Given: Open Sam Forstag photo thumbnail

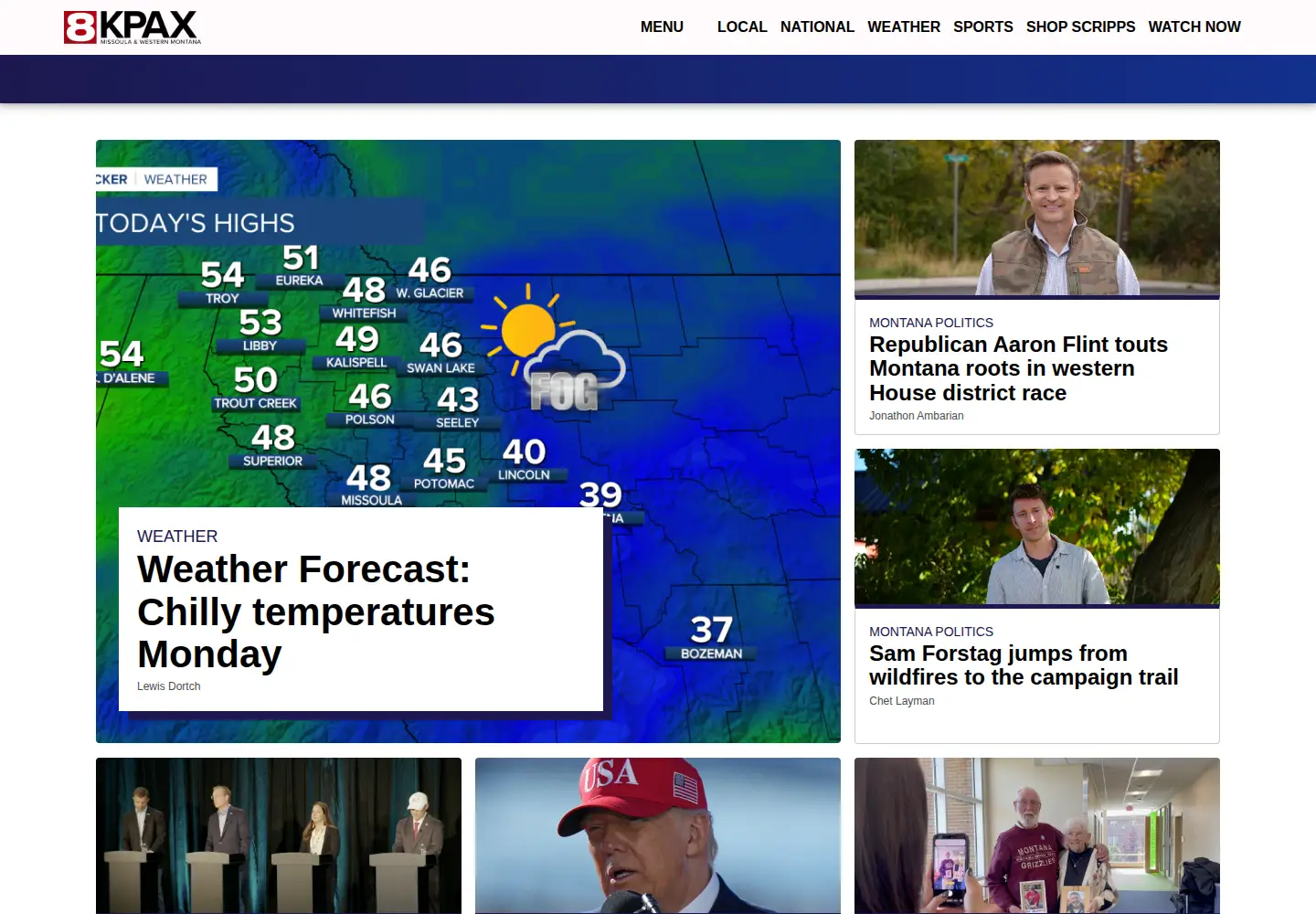Looking at the screenshot, I should tap(1037, 526).
